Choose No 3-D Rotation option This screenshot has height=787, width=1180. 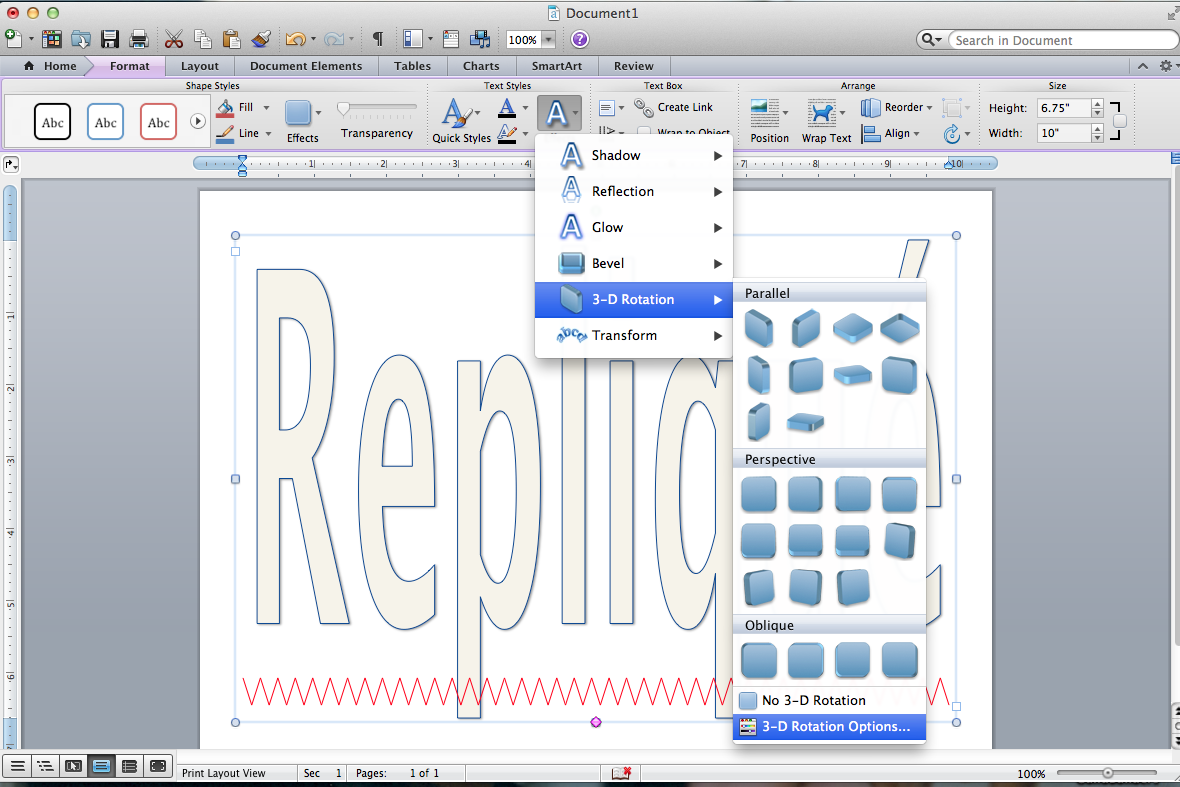click(x=813, y=701)
